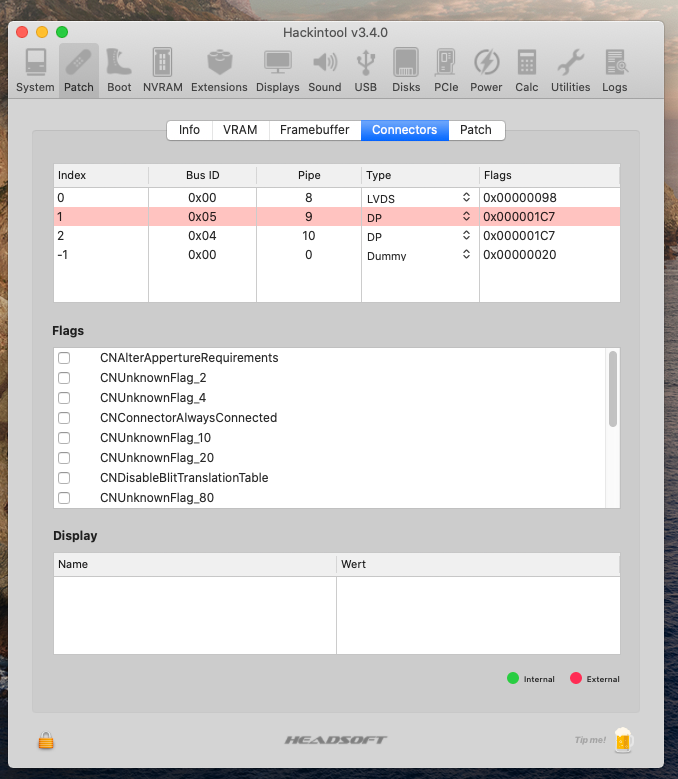Click the Bus ID column header
The width and height of the screenshot is (678, 779).
tap(203, 175)
